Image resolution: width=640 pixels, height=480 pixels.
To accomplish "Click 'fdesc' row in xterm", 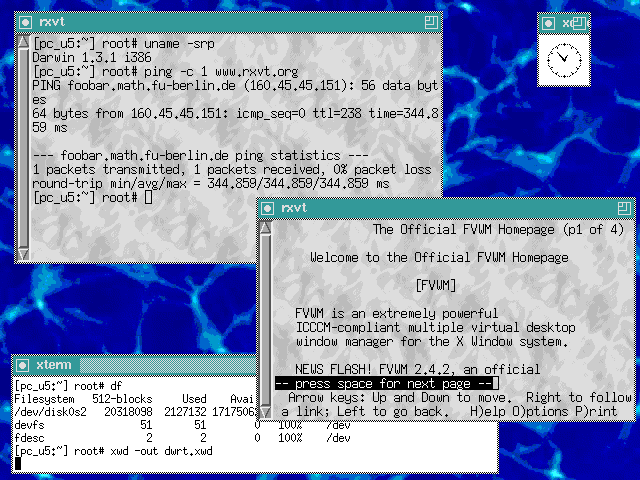I will [x=182, y=438].
